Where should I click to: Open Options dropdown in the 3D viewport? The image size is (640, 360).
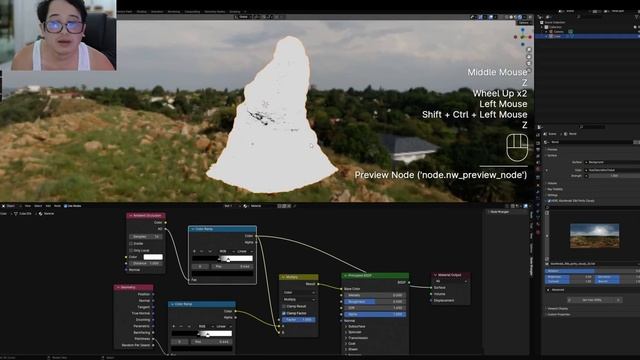click(x=524, y=22)
